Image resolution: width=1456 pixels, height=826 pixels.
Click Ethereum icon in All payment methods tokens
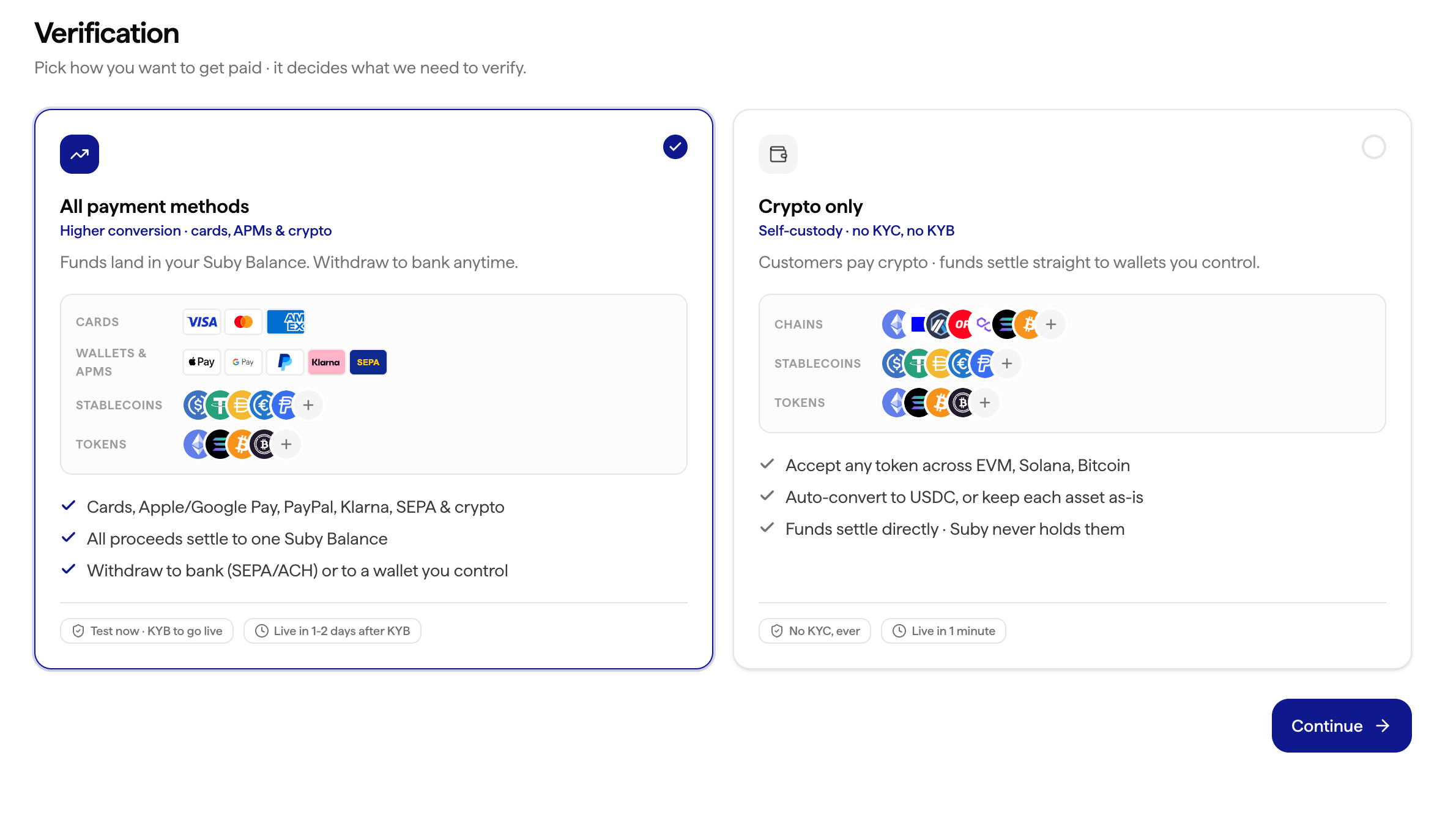coord(196,444)
